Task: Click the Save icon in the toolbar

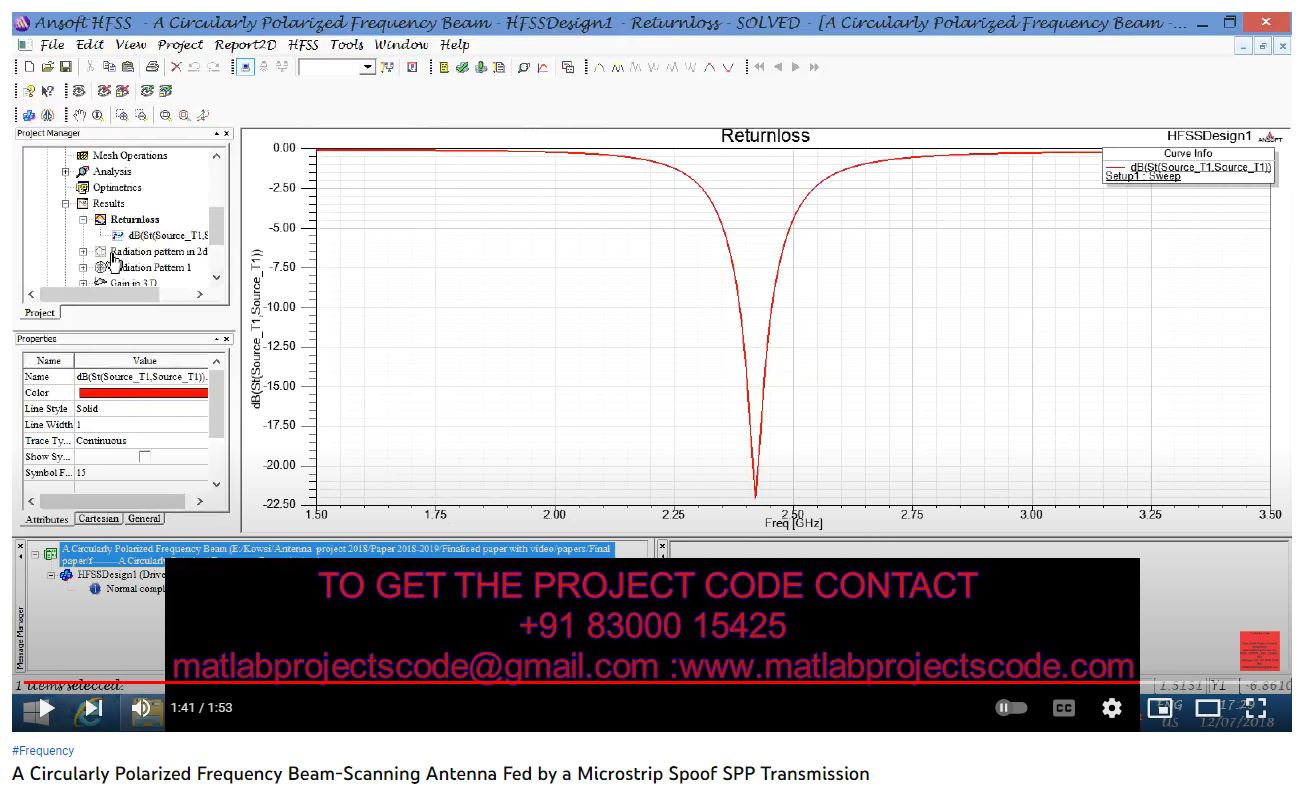Action: point(66,67)
